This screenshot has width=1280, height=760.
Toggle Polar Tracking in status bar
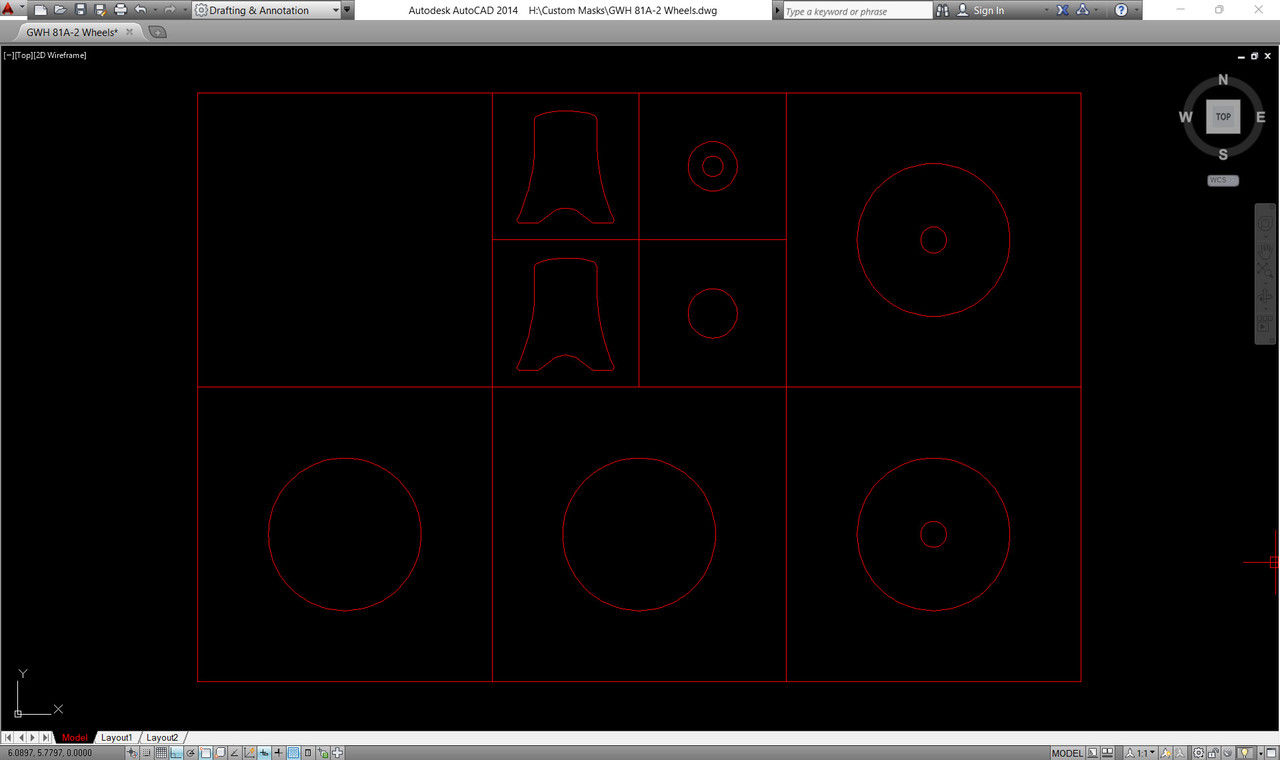(x=190, y=753)
